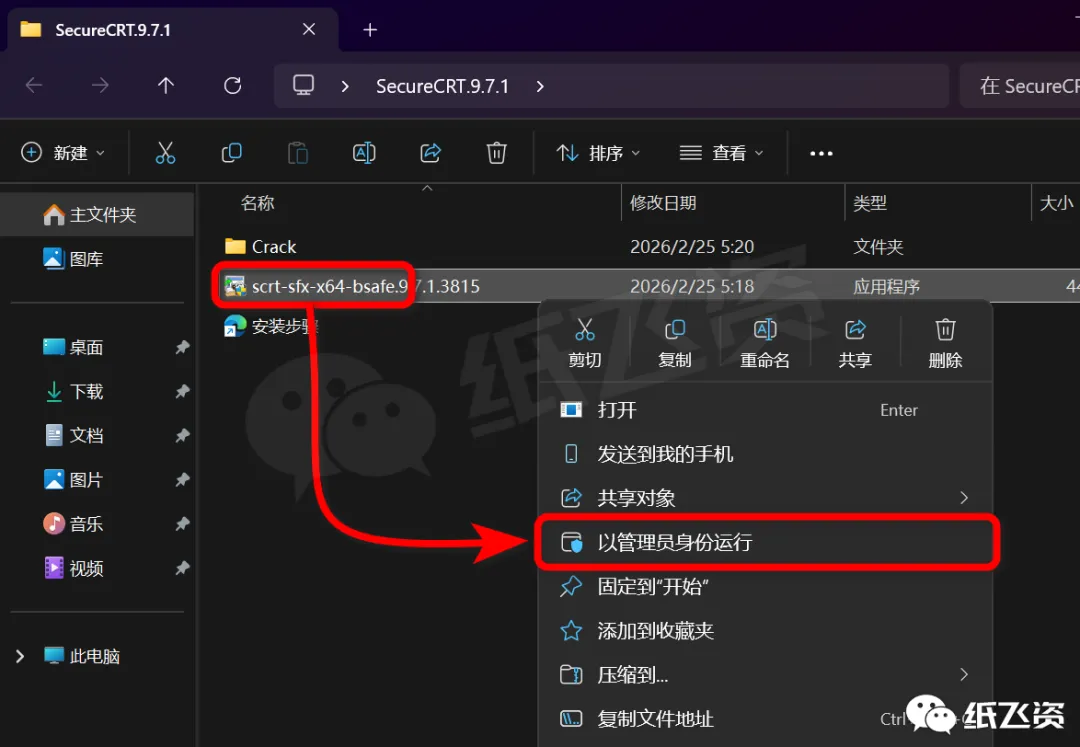Select 添加到收藏夹 menu item
The height and width of the screenshot is (747, 1080).
pyautogui.click(x=765, y=631)
